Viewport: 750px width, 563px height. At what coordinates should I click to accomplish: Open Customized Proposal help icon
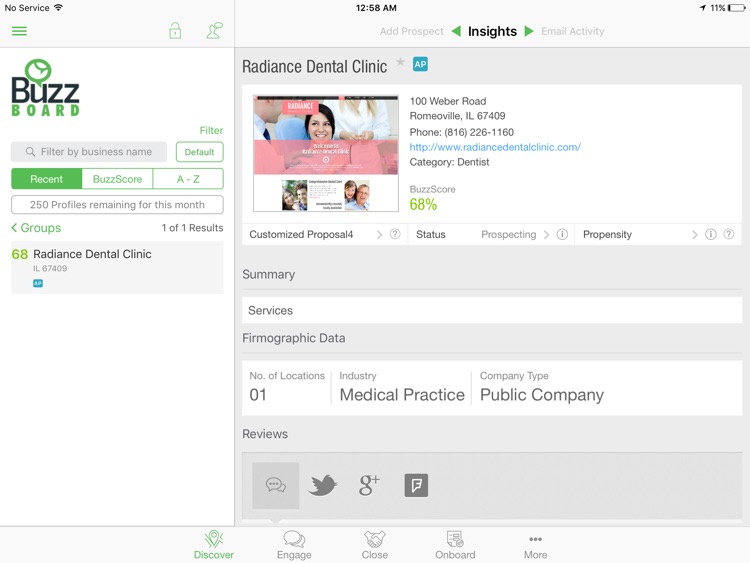pos(395,234)
